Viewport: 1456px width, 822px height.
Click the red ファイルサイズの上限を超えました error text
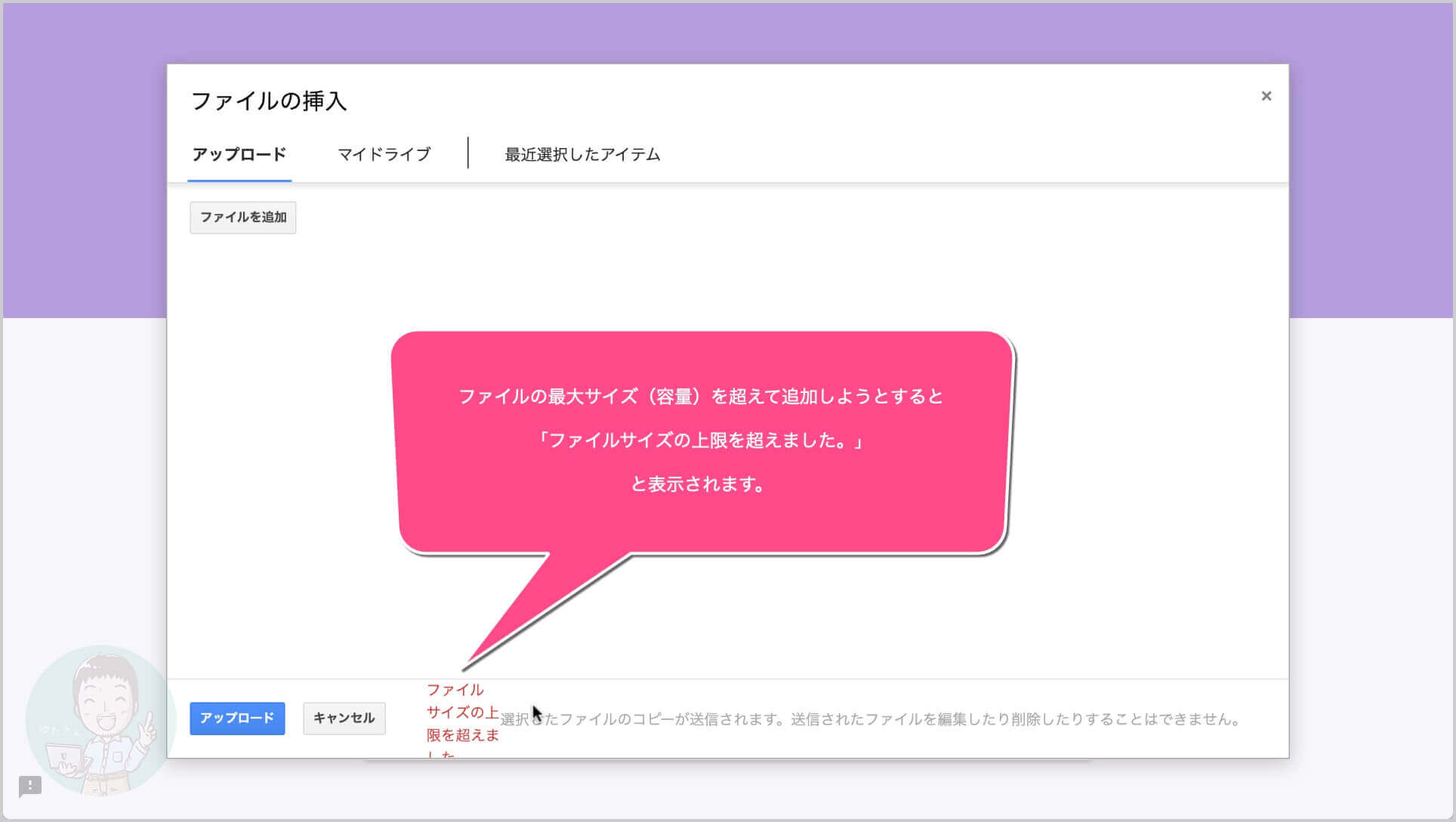point(462,719)
